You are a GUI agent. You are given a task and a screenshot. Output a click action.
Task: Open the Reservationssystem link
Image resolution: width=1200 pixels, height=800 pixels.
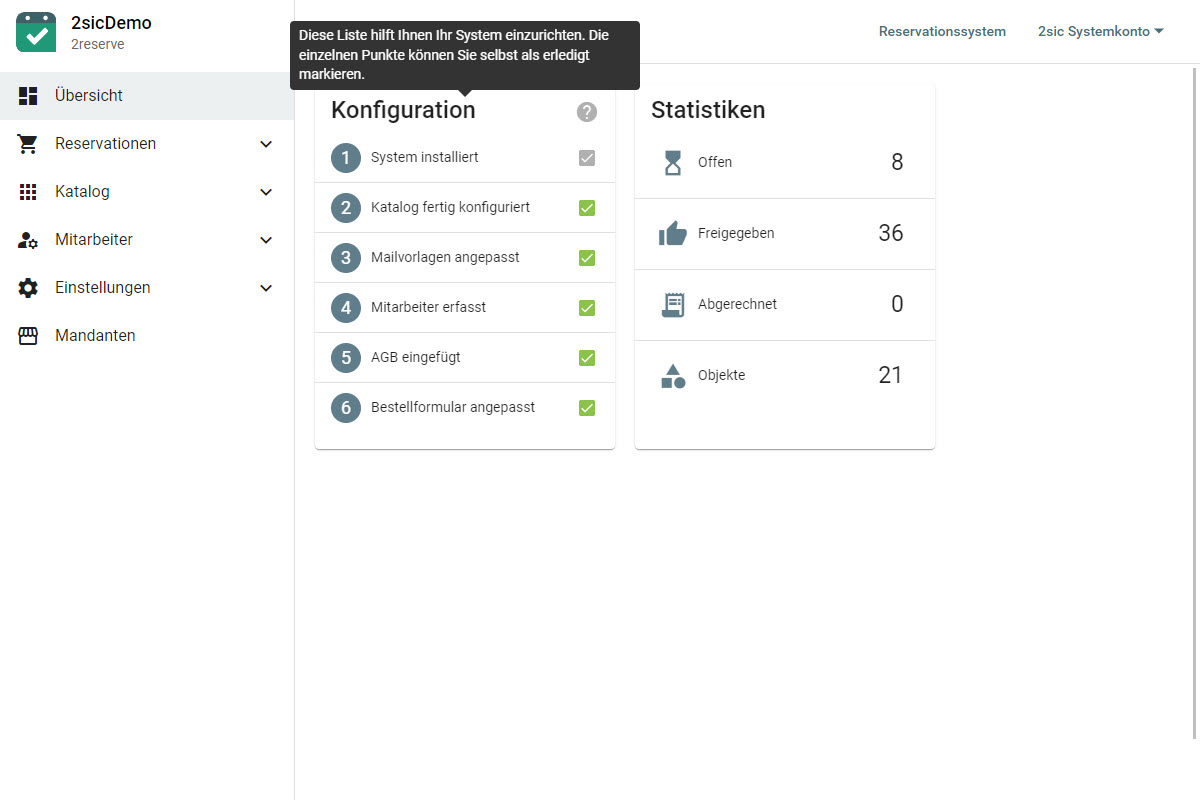click(x=942, y=31)
